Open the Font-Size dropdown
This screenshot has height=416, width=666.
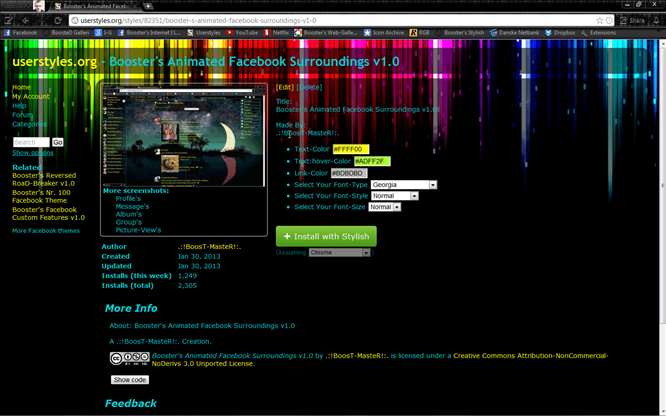384,207
